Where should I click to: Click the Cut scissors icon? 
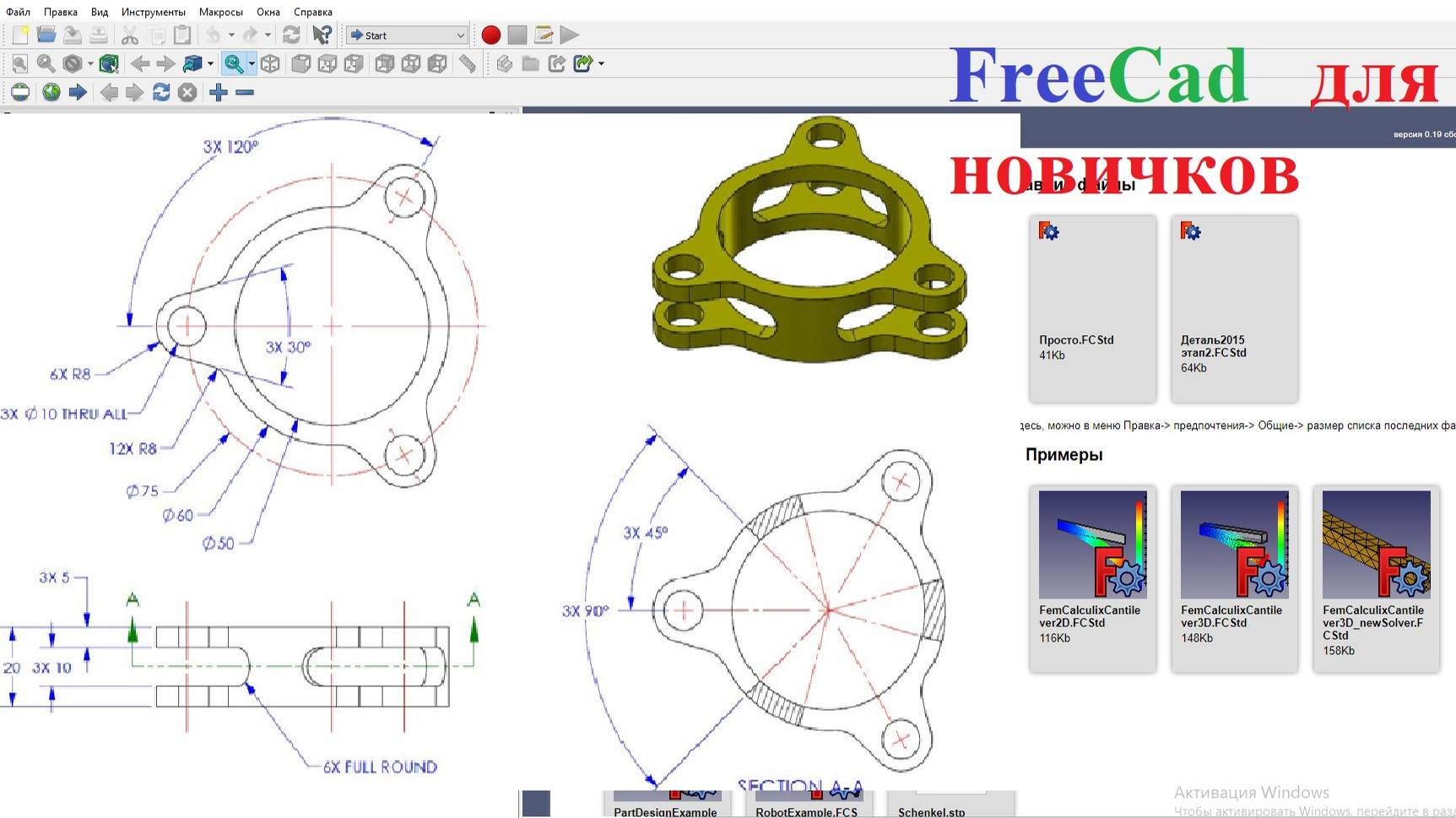[129, 35]
